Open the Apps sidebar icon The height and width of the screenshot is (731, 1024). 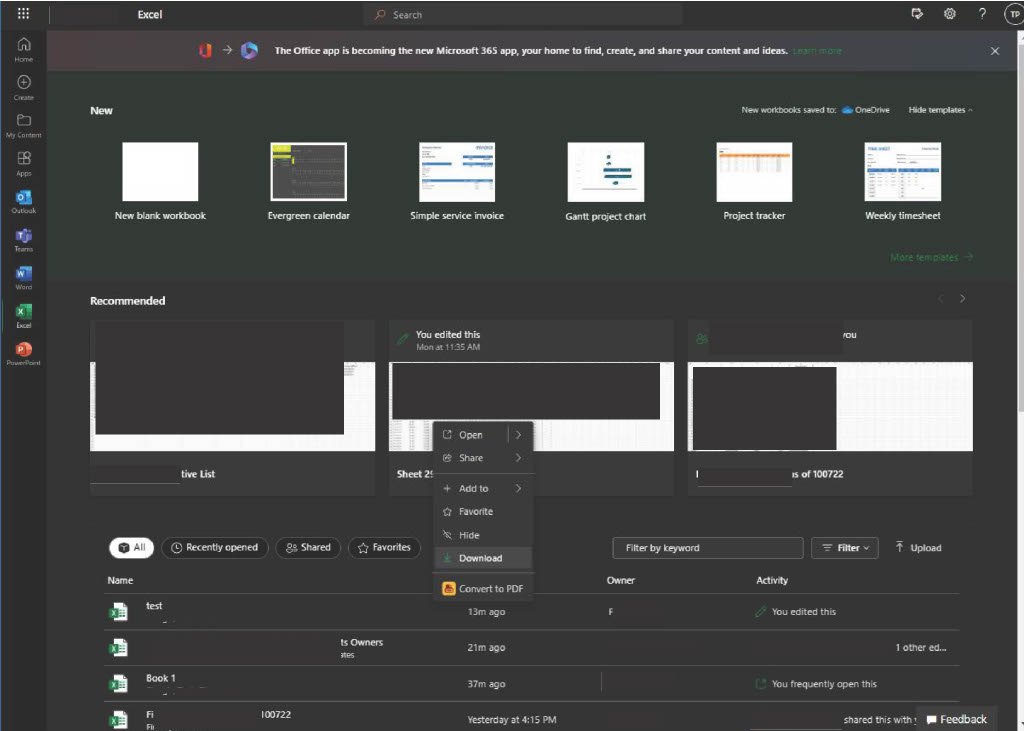click(24, 163)
